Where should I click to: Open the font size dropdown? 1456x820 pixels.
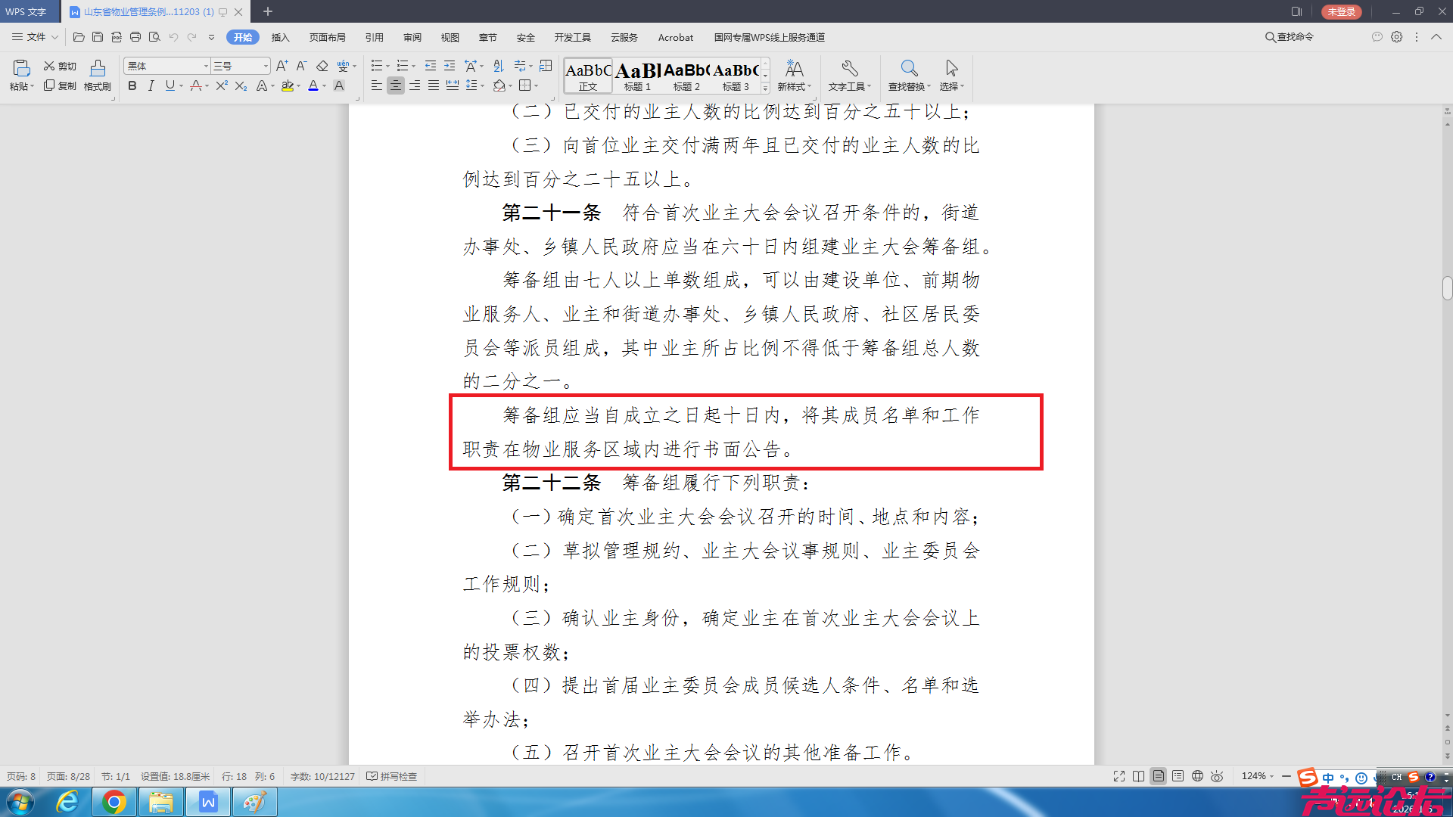click(263, 66)
